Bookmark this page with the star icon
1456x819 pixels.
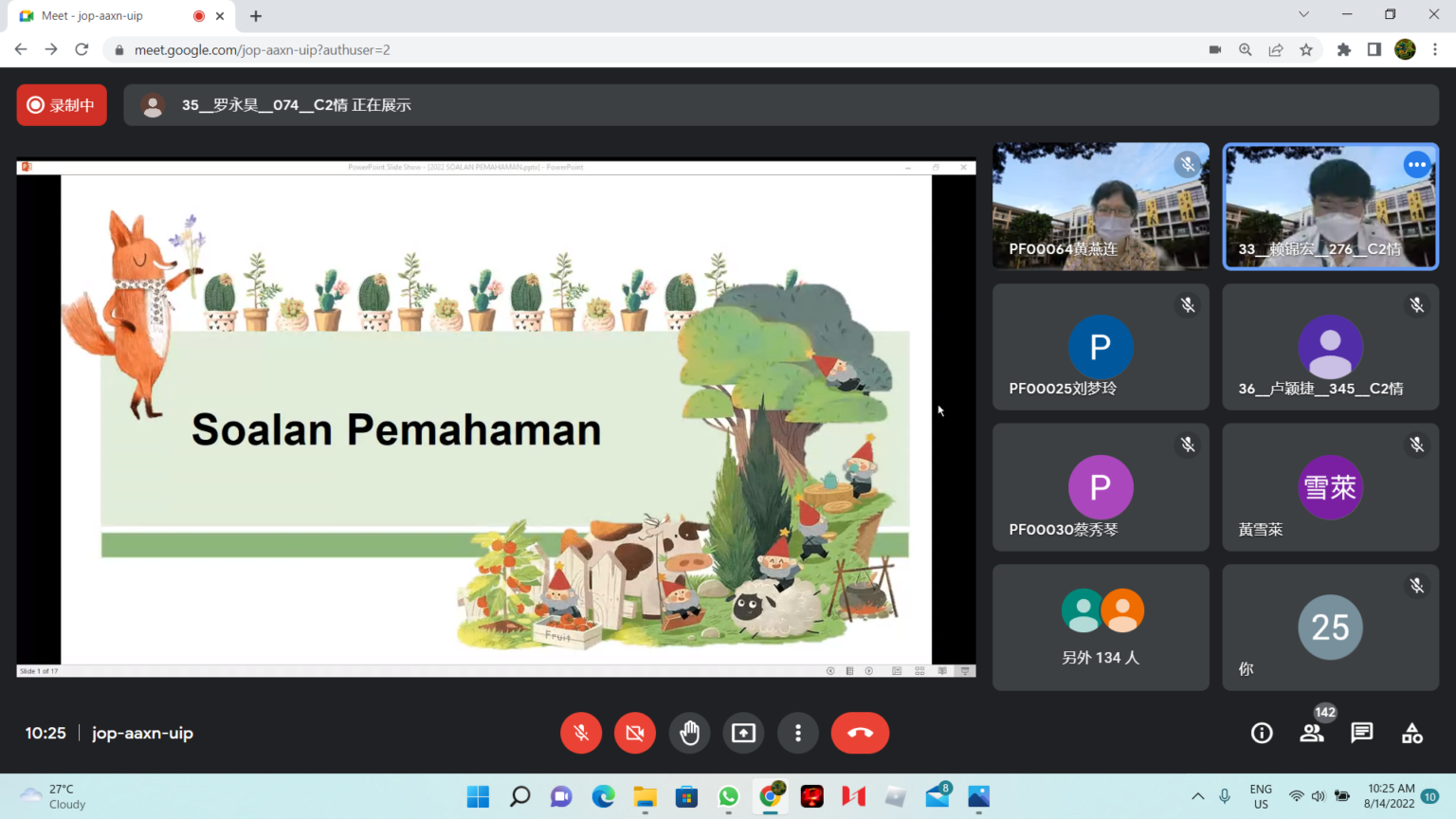click(1306, 50)
